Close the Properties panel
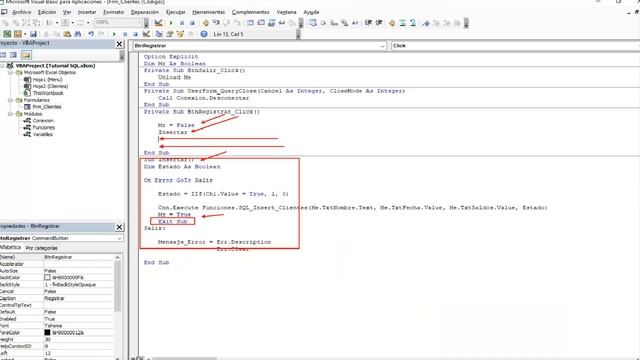This screenshot has height=360, width=640. coord(119,227)
